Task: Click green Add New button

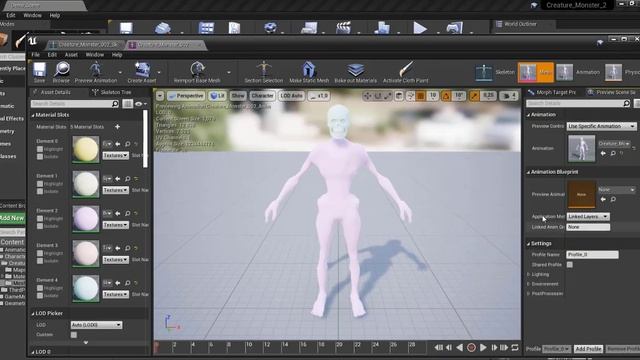Action: click(12, 218)
